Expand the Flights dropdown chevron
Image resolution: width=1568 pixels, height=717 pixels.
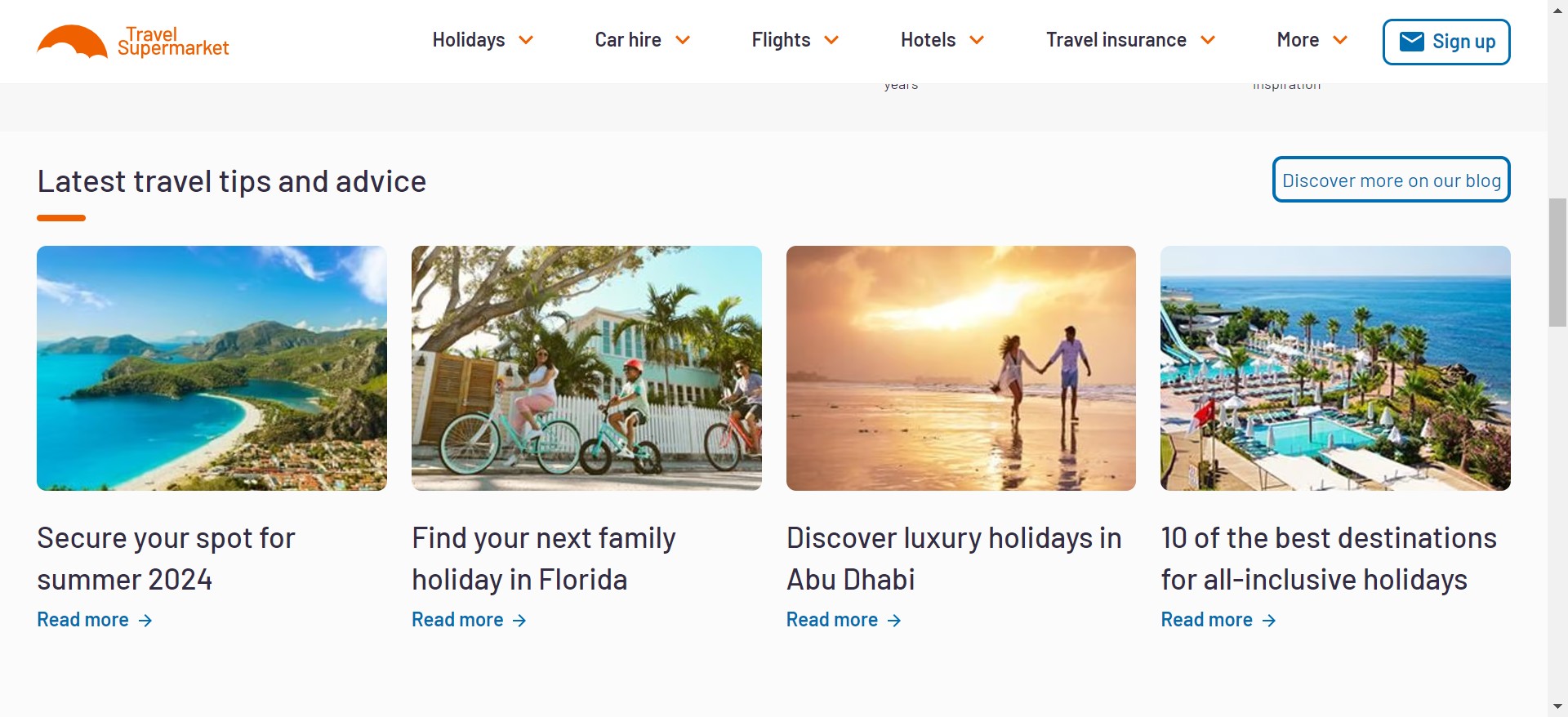point(831,40)
